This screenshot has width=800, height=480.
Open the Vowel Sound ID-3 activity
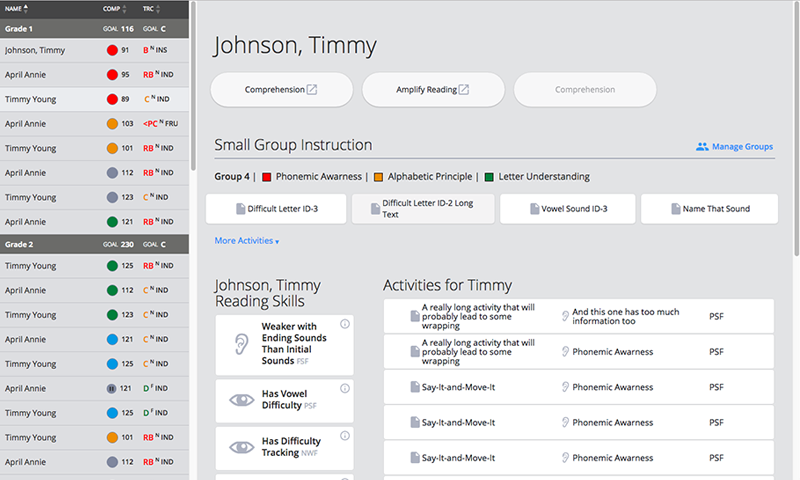(567, 209)
